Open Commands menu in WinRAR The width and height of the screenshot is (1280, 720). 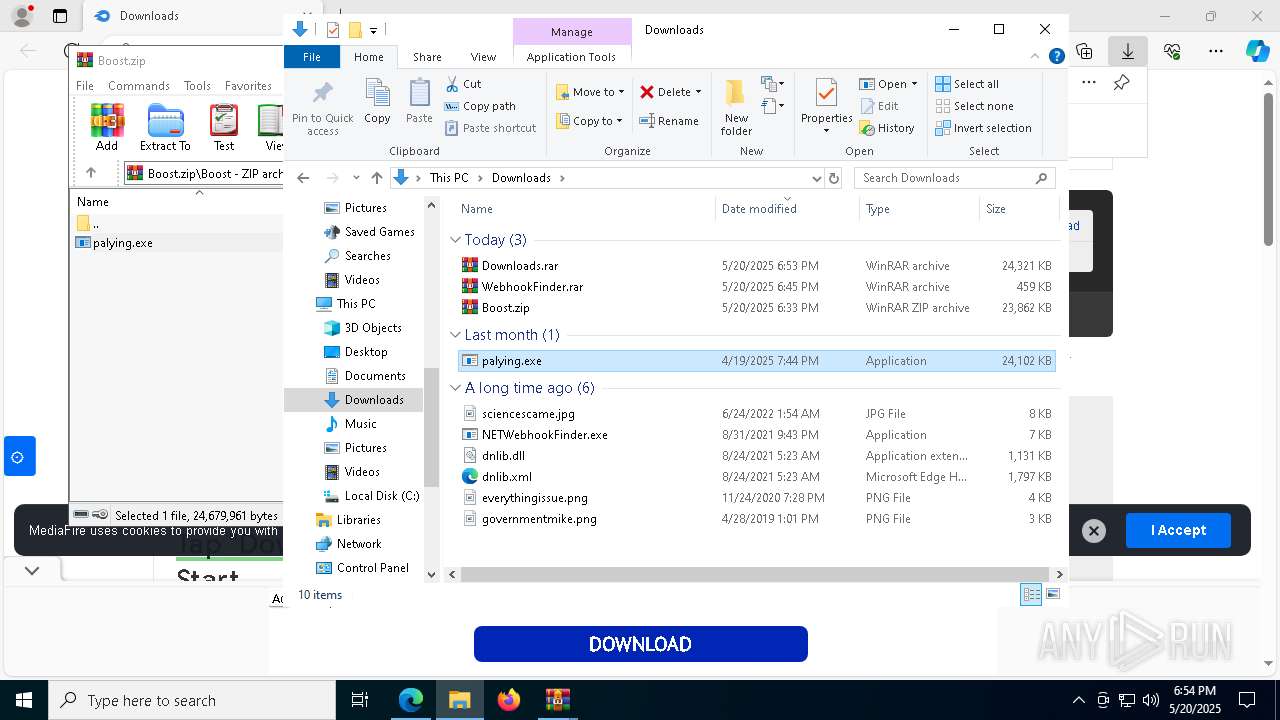tap(139, 86)
